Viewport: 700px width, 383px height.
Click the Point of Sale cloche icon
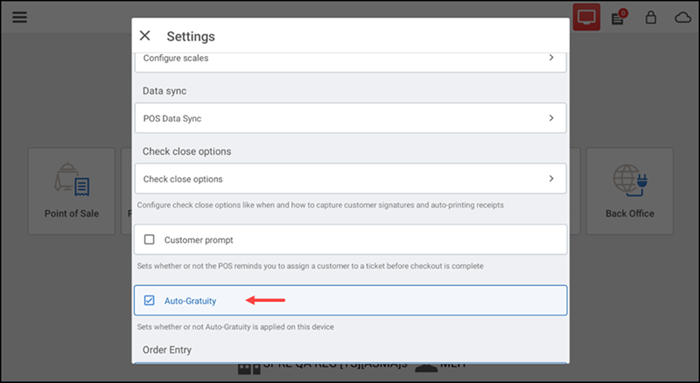72,179
